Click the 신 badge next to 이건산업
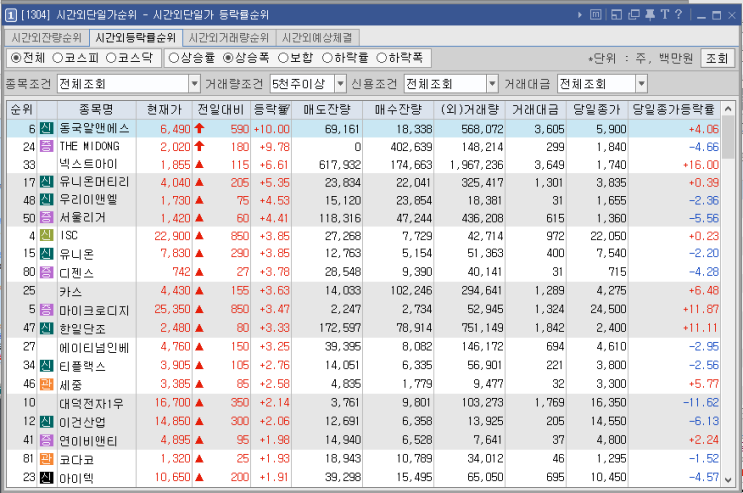The height and width of the screenshot is (493, 743). click(x=46, y=421)
